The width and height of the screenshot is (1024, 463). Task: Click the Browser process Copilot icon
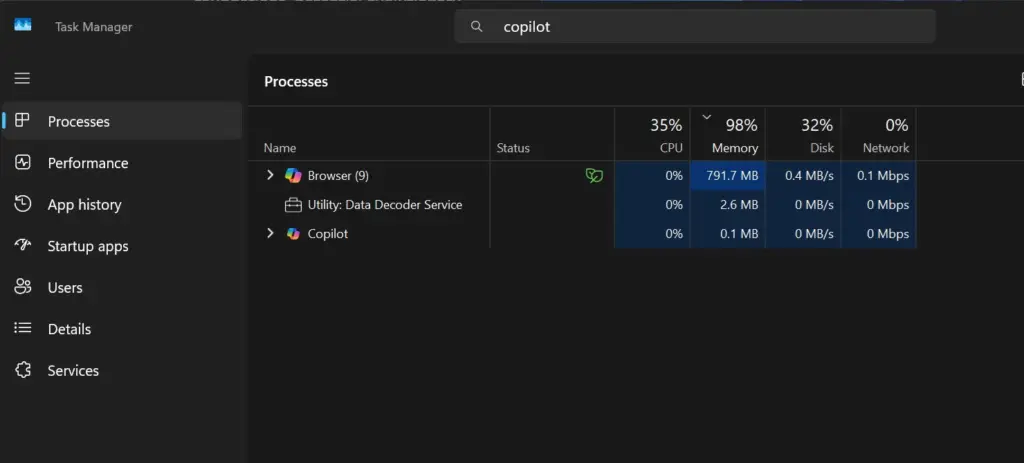(x=293, y=175)
